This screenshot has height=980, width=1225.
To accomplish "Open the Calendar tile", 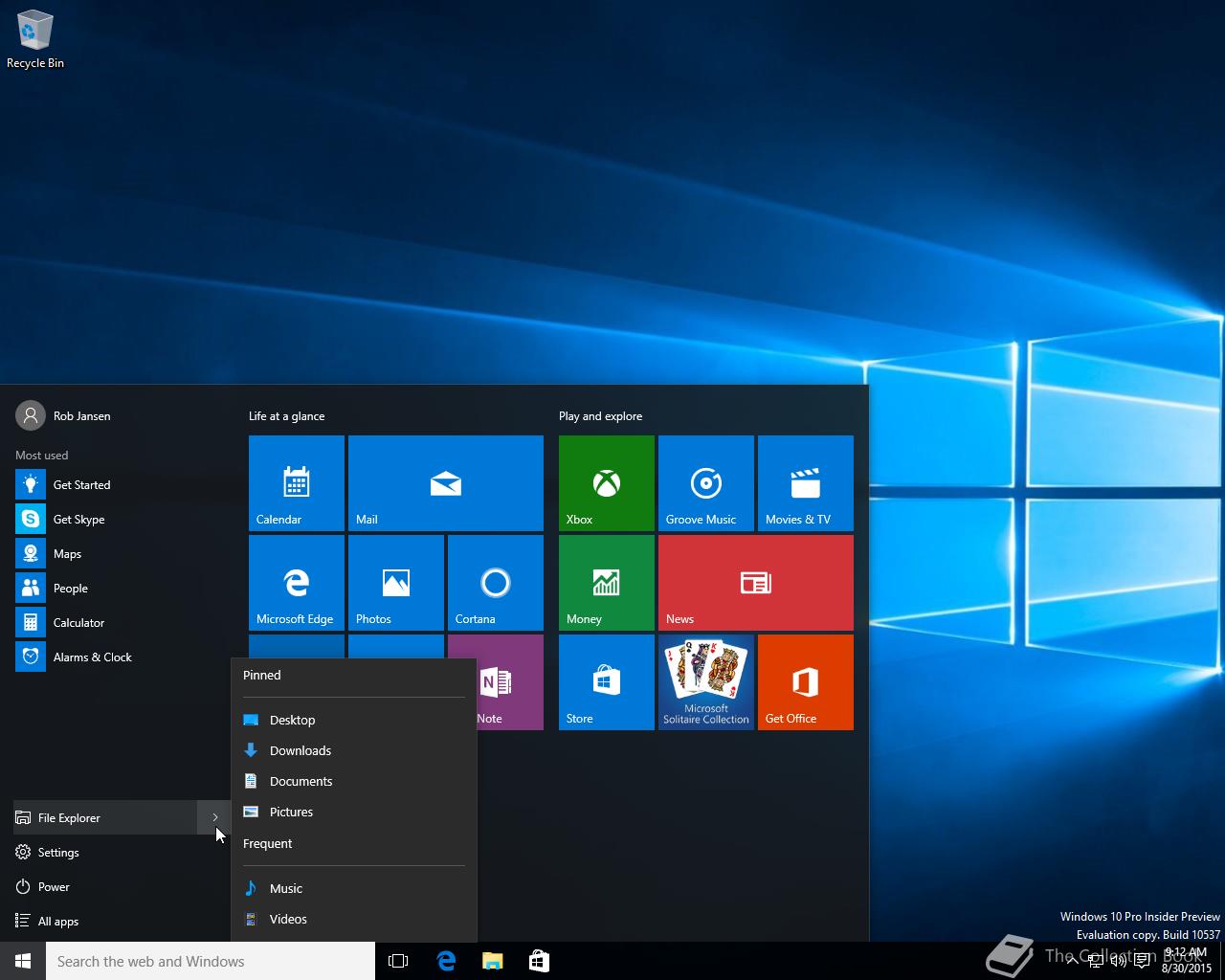I will click(297, 483).
